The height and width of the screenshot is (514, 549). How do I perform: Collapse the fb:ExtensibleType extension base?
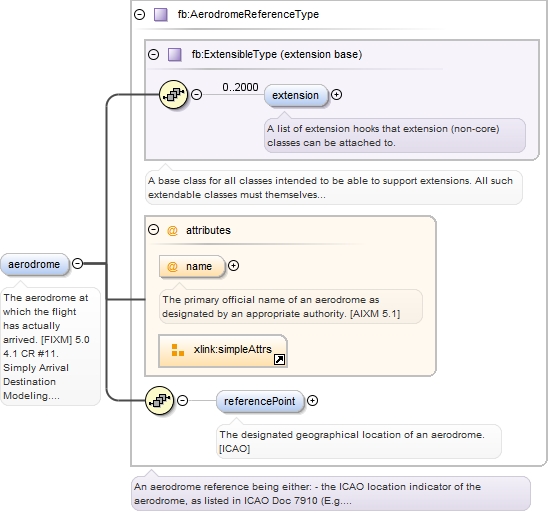point(153,54)
